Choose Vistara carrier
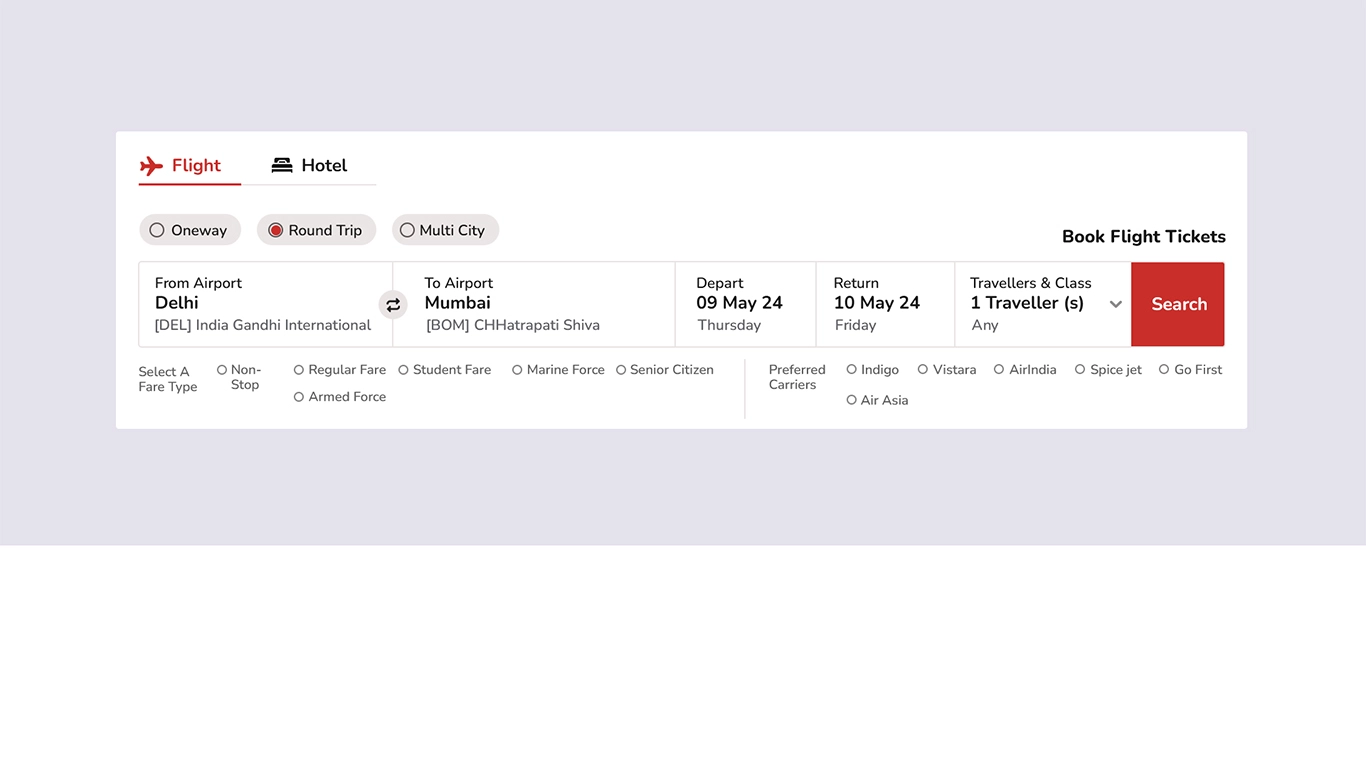 point(923,369)
